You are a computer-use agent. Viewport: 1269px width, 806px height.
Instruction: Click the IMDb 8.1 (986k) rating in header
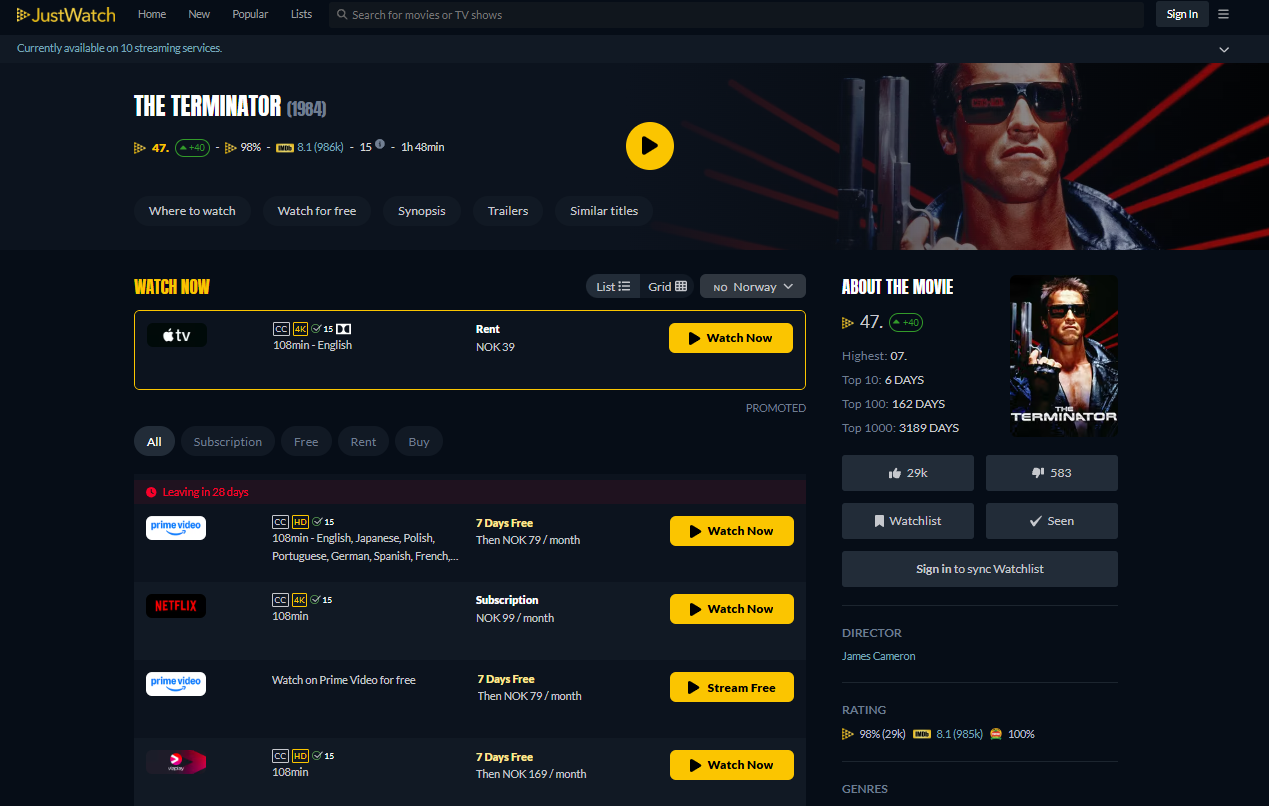click(x=310, y=147)
